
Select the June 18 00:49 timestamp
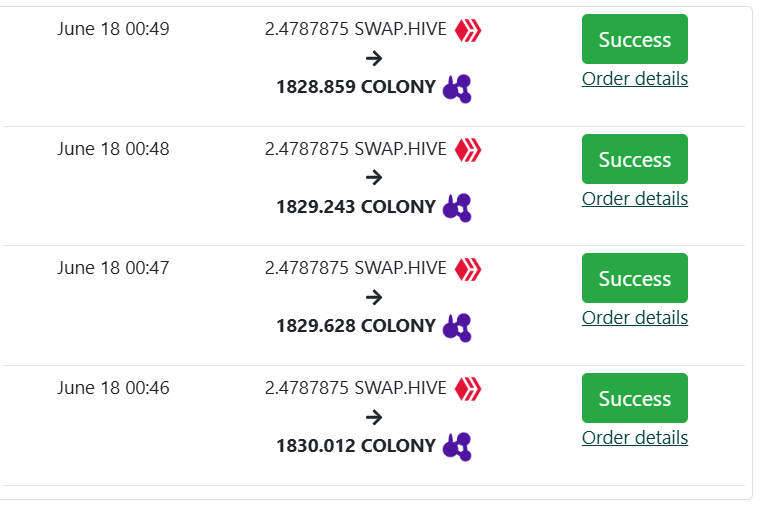113,29
